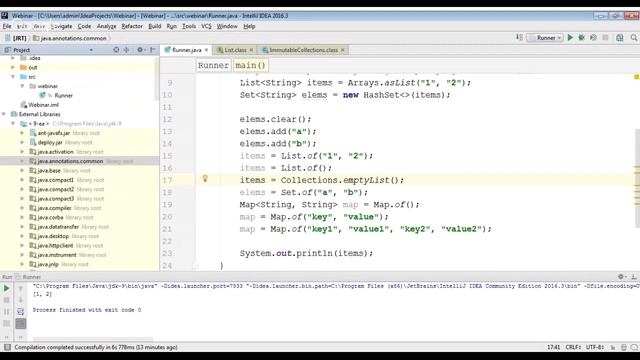Toggle soft-wrap in the Run console
The image size is (640, 360).
(20, 311)
